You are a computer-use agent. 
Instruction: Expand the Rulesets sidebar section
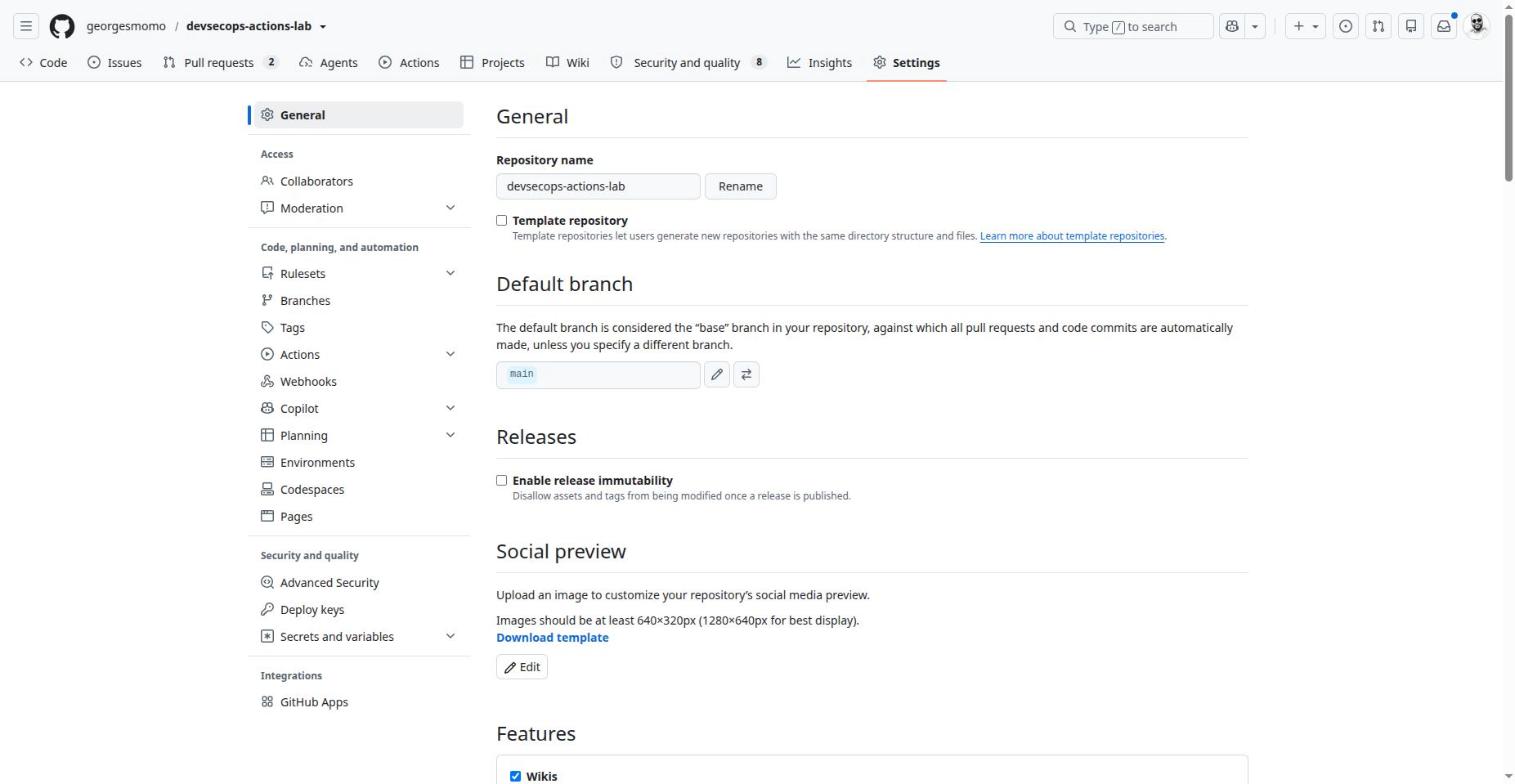tap(450, 273)
